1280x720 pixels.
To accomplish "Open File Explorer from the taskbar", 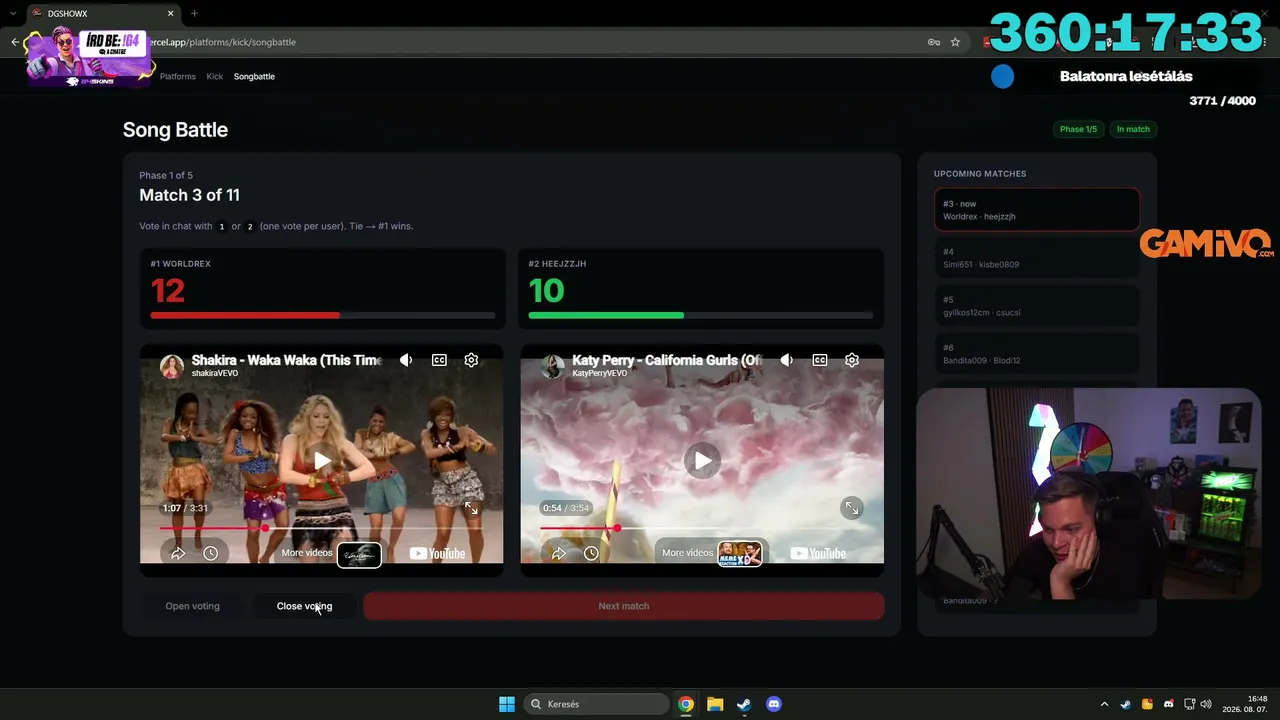I will point(715,704).
